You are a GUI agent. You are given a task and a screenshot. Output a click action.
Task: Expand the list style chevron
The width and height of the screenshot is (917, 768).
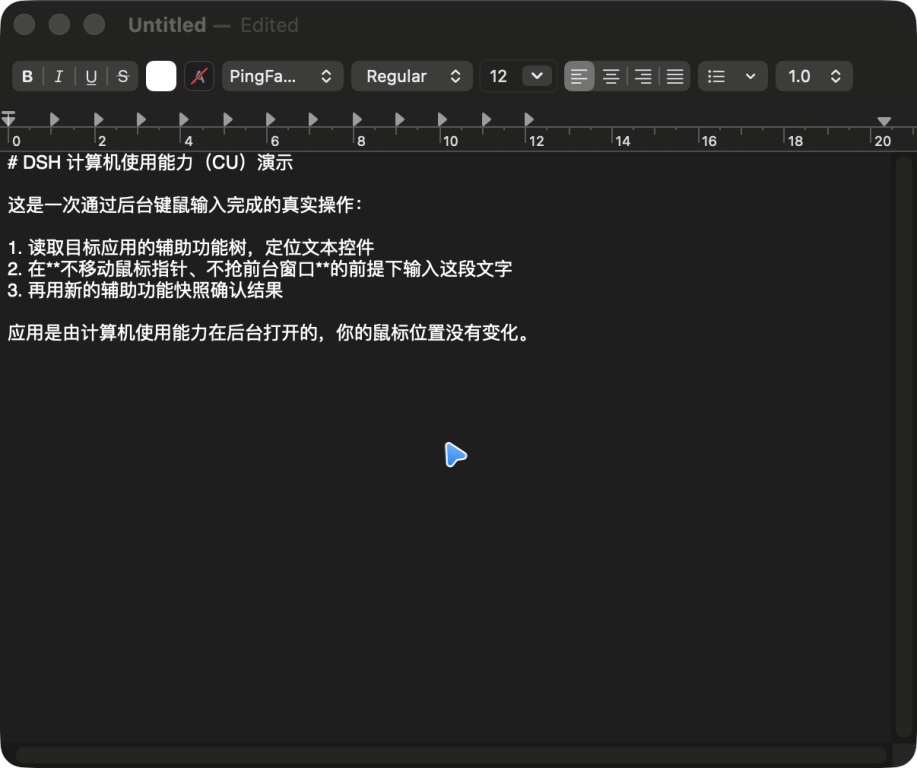[750, 77]
